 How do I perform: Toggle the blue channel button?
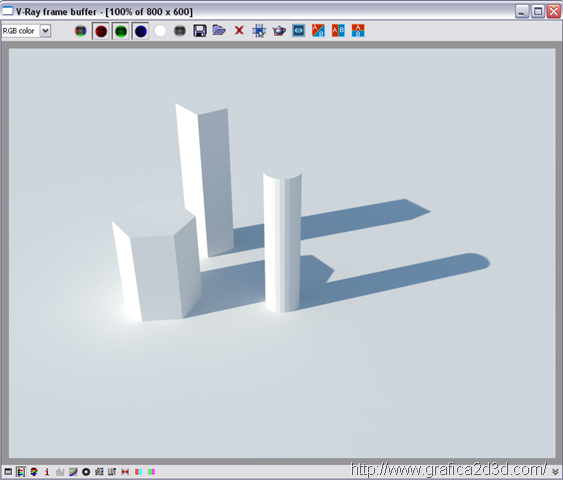(x=140, y=31)
